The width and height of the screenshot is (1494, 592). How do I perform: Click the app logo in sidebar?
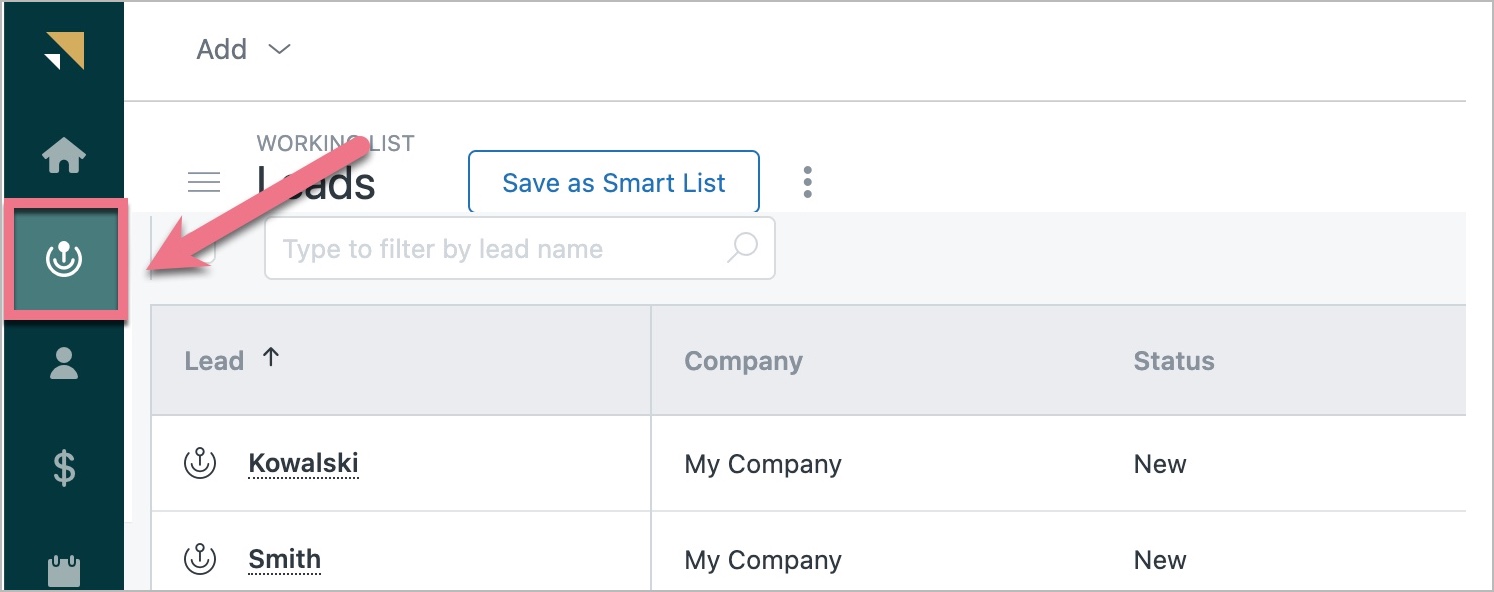coord(64,51)
